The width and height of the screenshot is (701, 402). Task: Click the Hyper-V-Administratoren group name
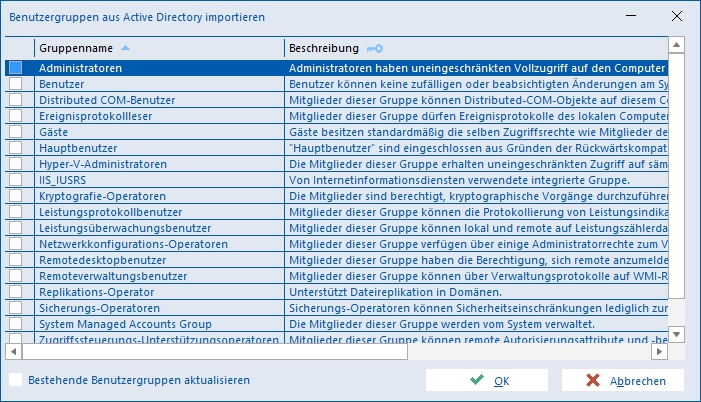[103, 164]
